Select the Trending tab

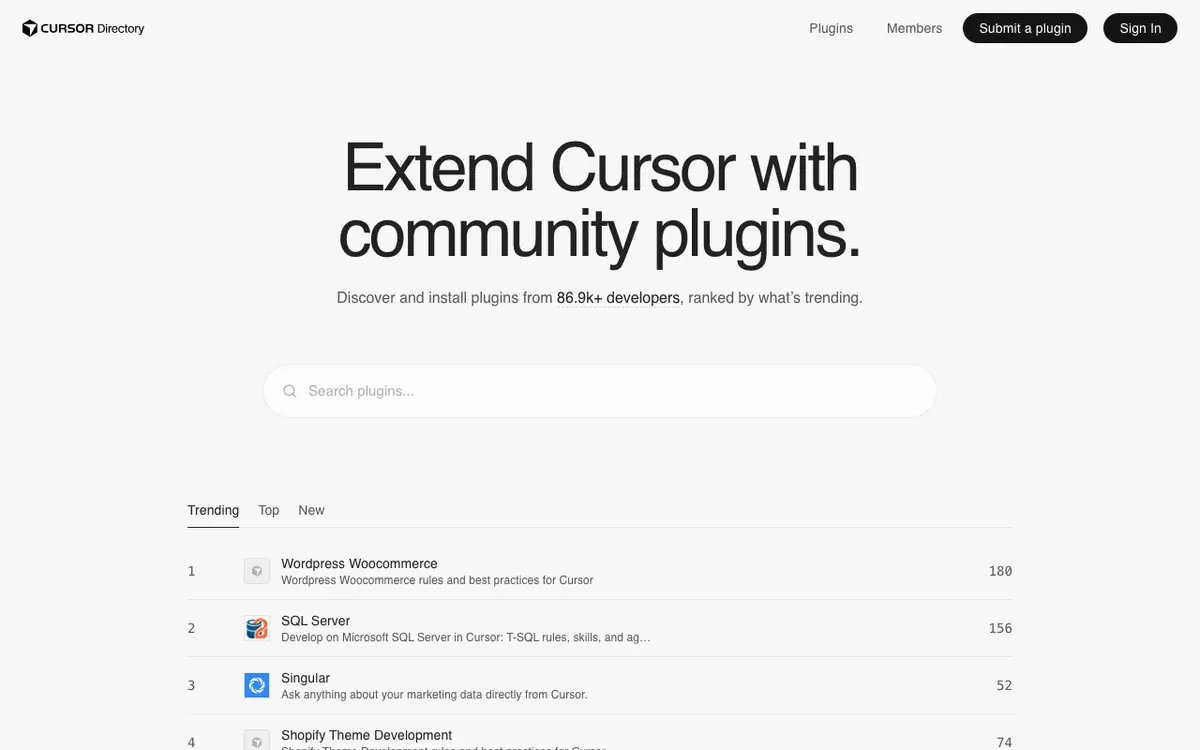click(x=213, y=510)
